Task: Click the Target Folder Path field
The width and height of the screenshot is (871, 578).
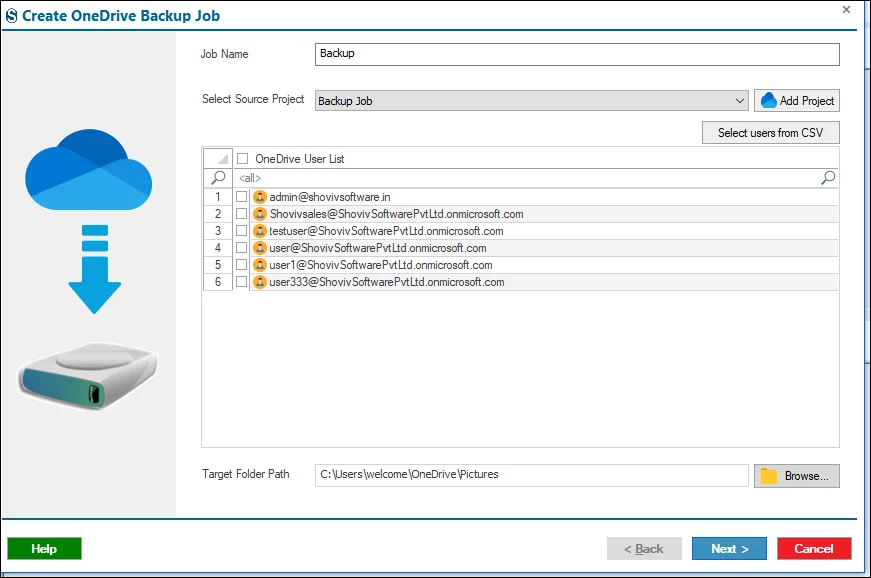Action: pos(532,475)
